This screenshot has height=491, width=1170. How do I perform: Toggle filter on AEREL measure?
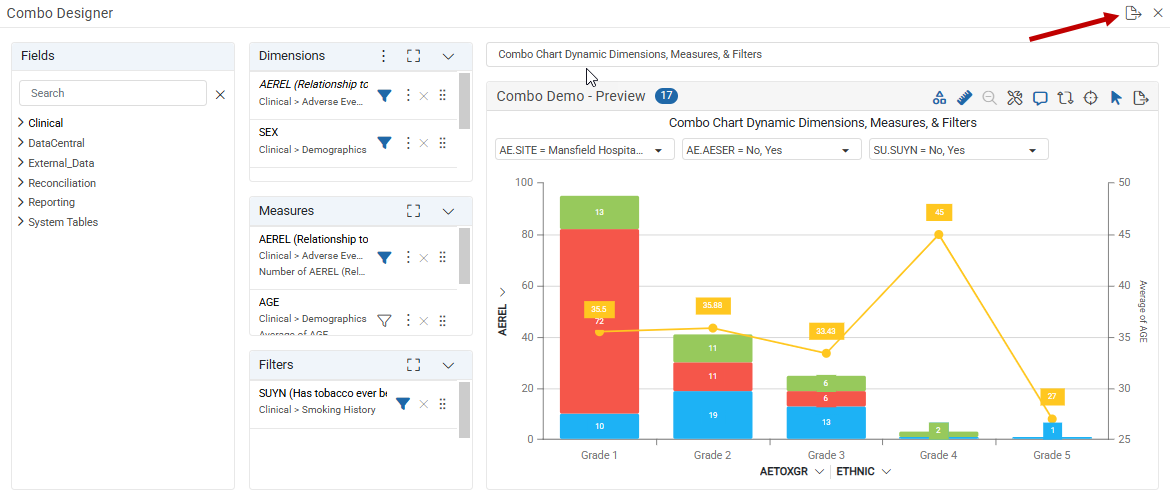pos(384,257)
